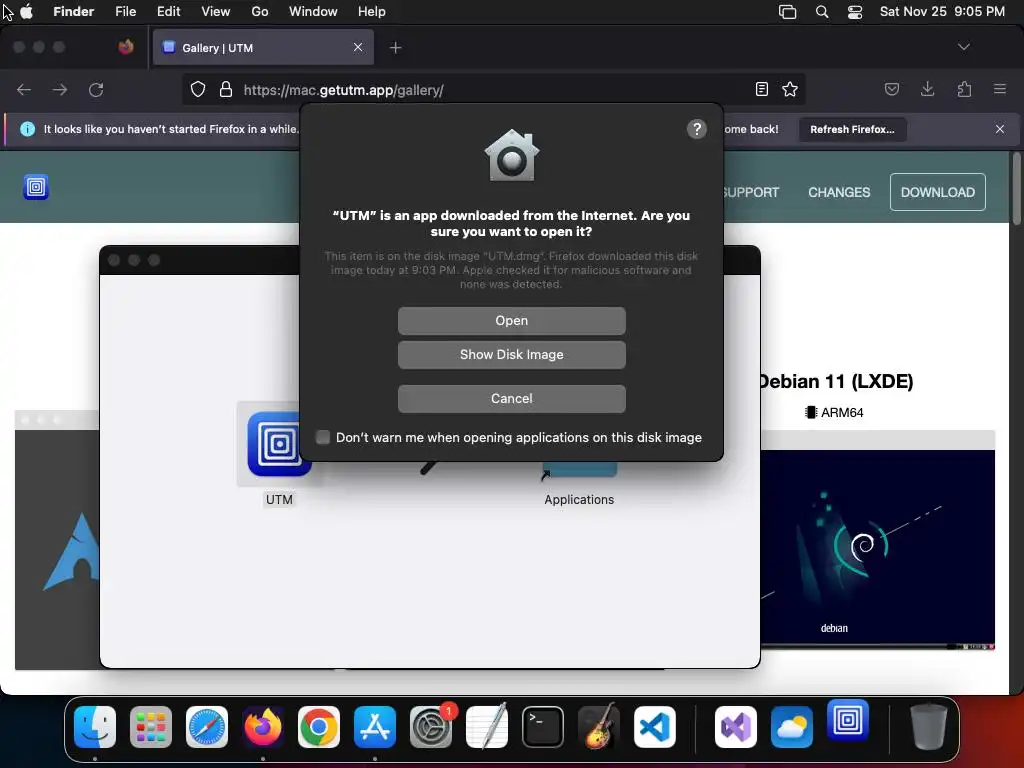Open the Help menu
This screenshot has width=1024, height=768.
372,12
